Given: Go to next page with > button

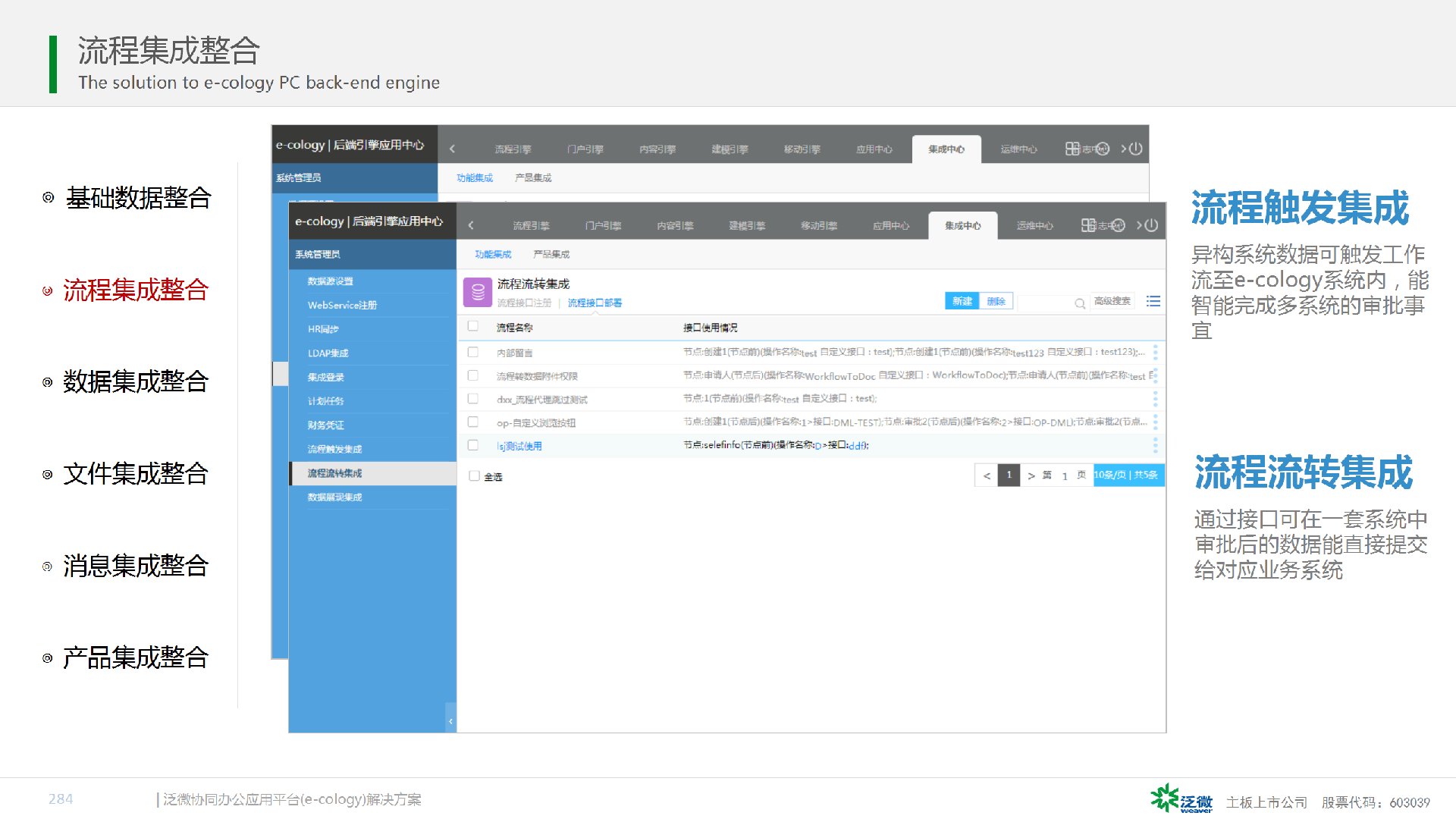Looking at the screenshot, I should click(1031, 475).
